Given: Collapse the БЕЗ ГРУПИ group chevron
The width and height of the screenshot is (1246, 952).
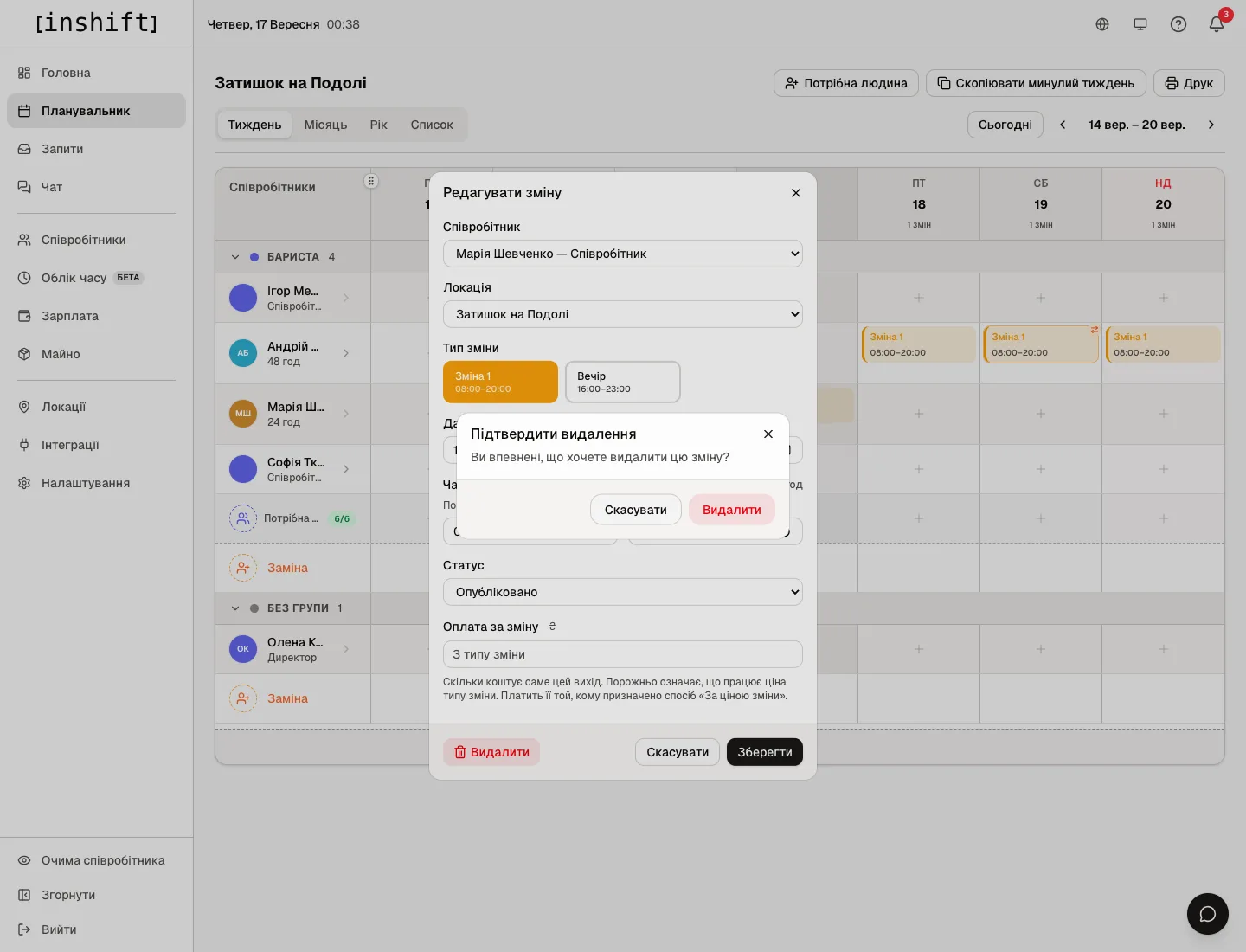Looking at the screenshot, I should pos(235,608).
